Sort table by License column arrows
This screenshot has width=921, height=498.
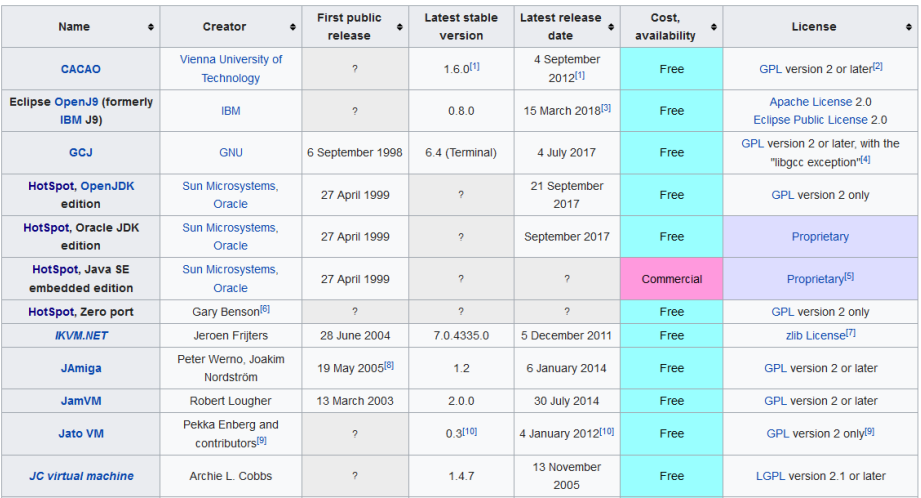pyautogui.click(x=909, y=27)
